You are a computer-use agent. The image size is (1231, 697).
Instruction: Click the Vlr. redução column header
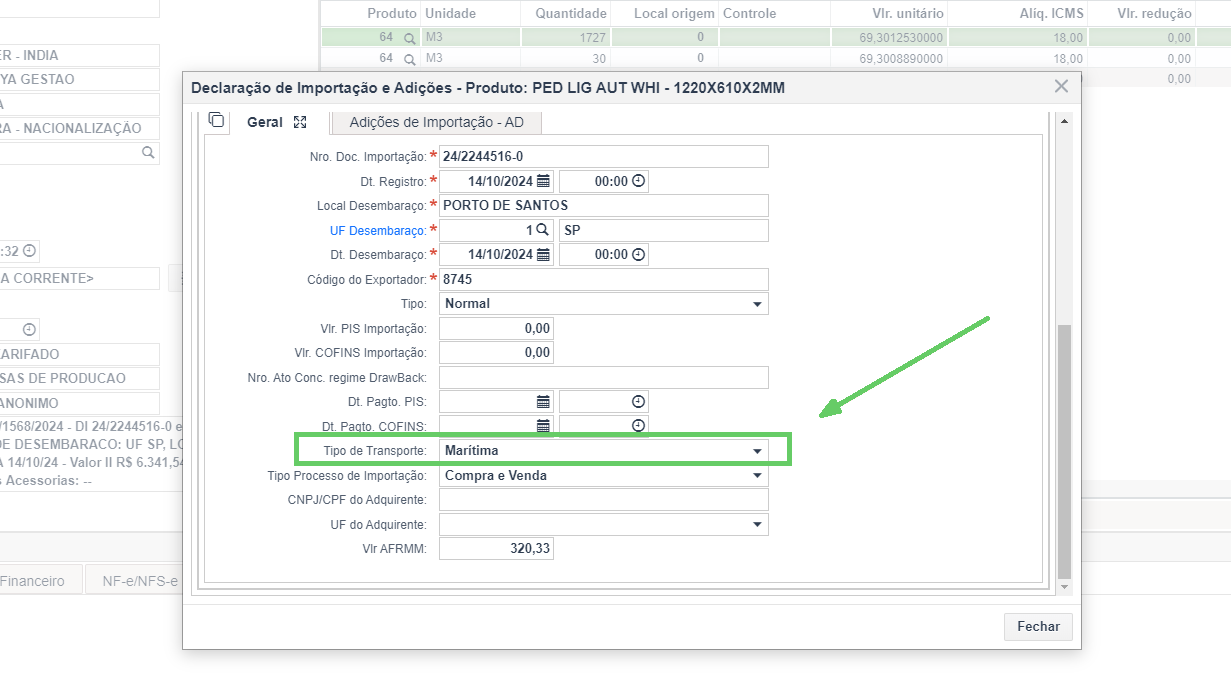(1142, 13)
